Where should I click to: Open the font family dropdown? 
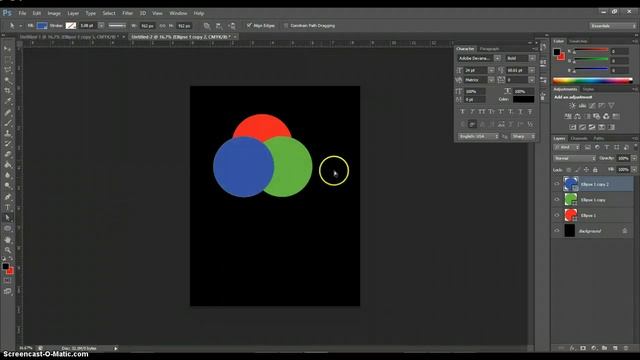(x=497, y=58)
